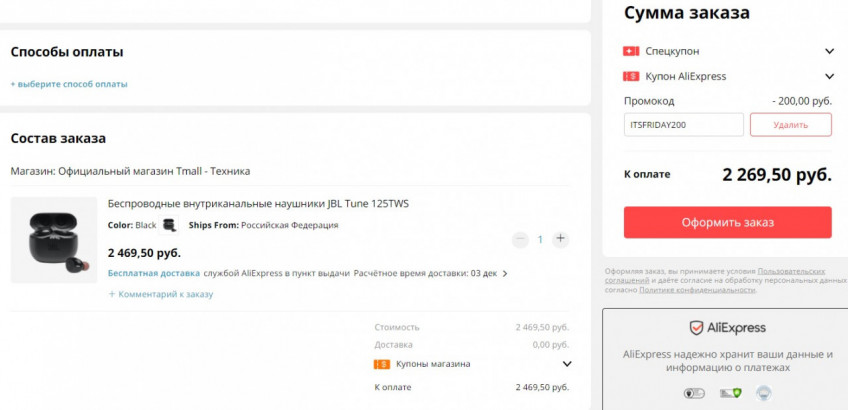Open the JBL Tune 125TWS product title

tap(259, 204)
